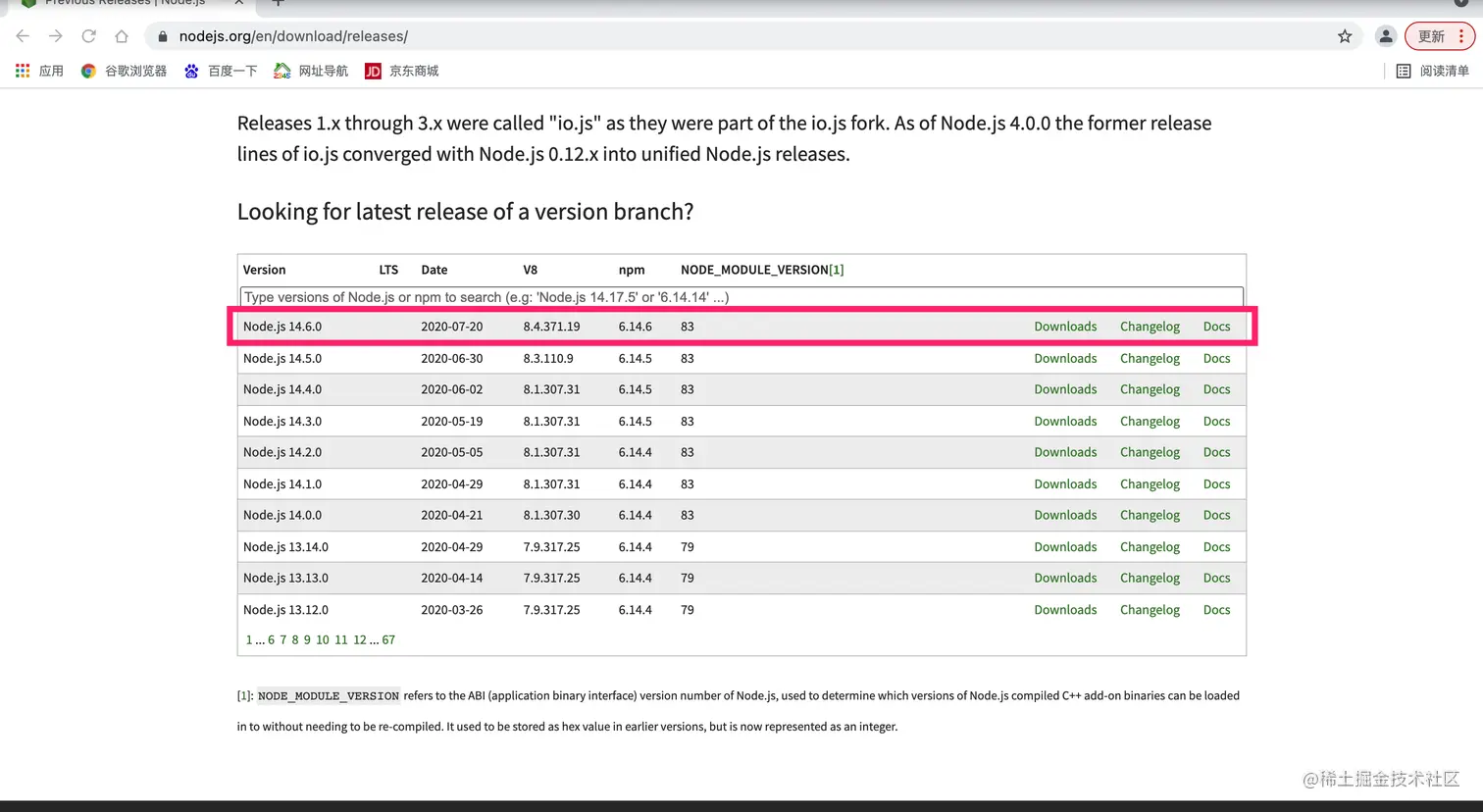Image resolution: width=1483 pixels, height=812 pixels.
Task: Open the 谷歌浏览器 bookmark
Action: click(x=124, y=71)
